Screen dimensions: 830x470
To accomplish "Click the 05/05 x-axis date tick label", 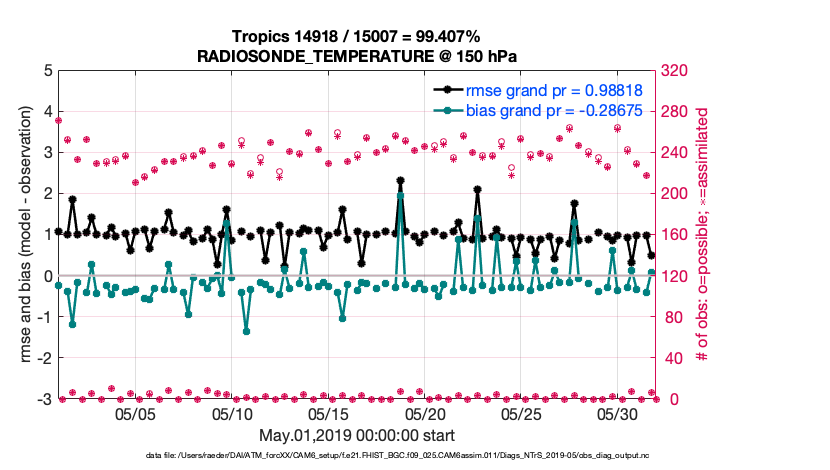I will (135, 413).
